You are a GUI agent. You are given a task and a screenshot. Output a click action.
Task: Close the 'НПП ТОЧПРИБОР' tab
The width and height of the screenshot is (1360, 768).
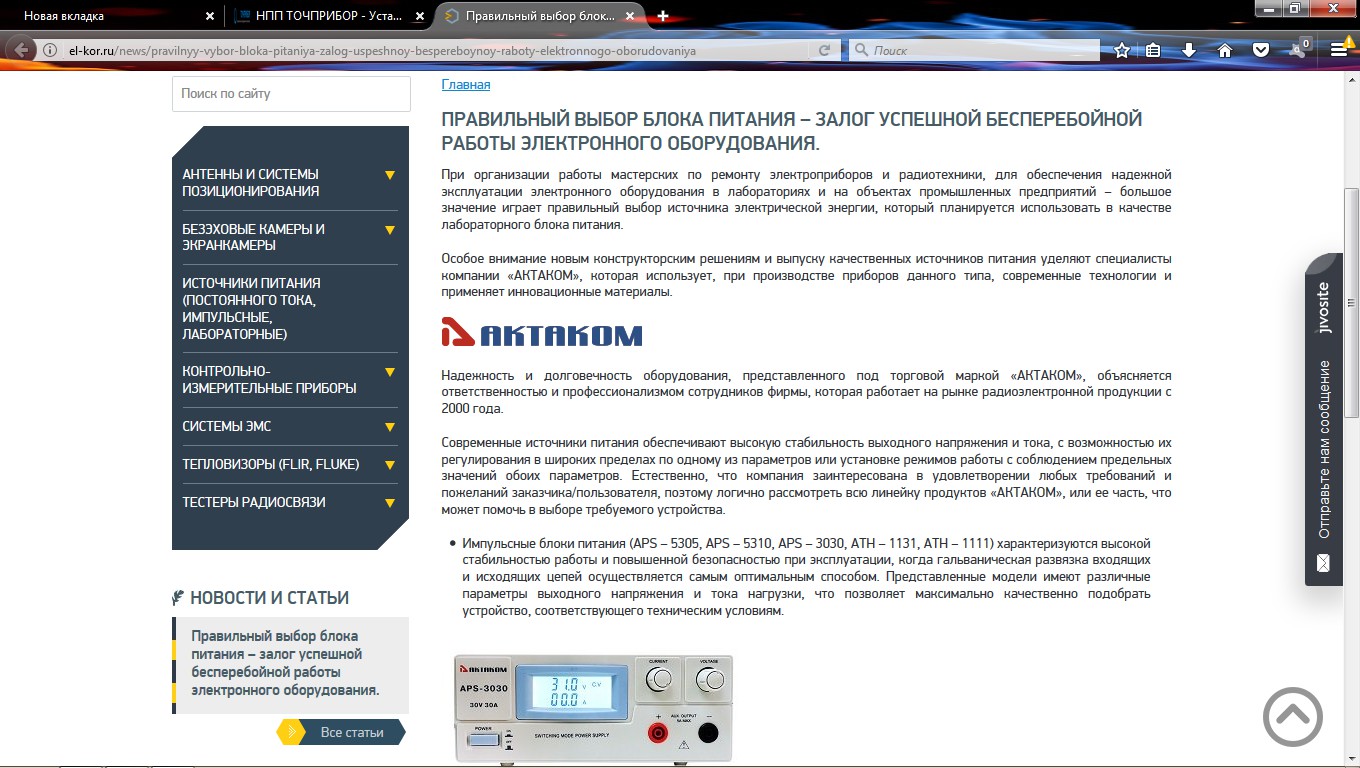click(x=421, y=16)
